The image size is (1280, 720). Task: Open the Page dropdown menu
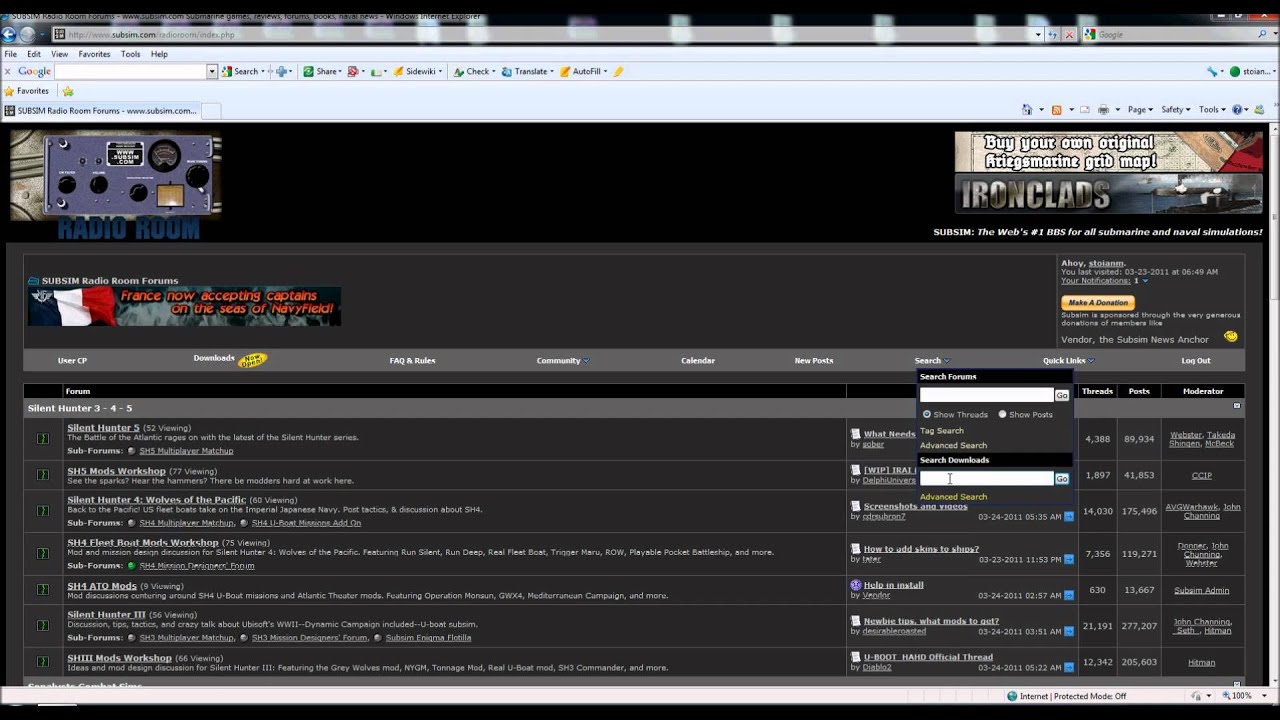[x=1141, y=110]
